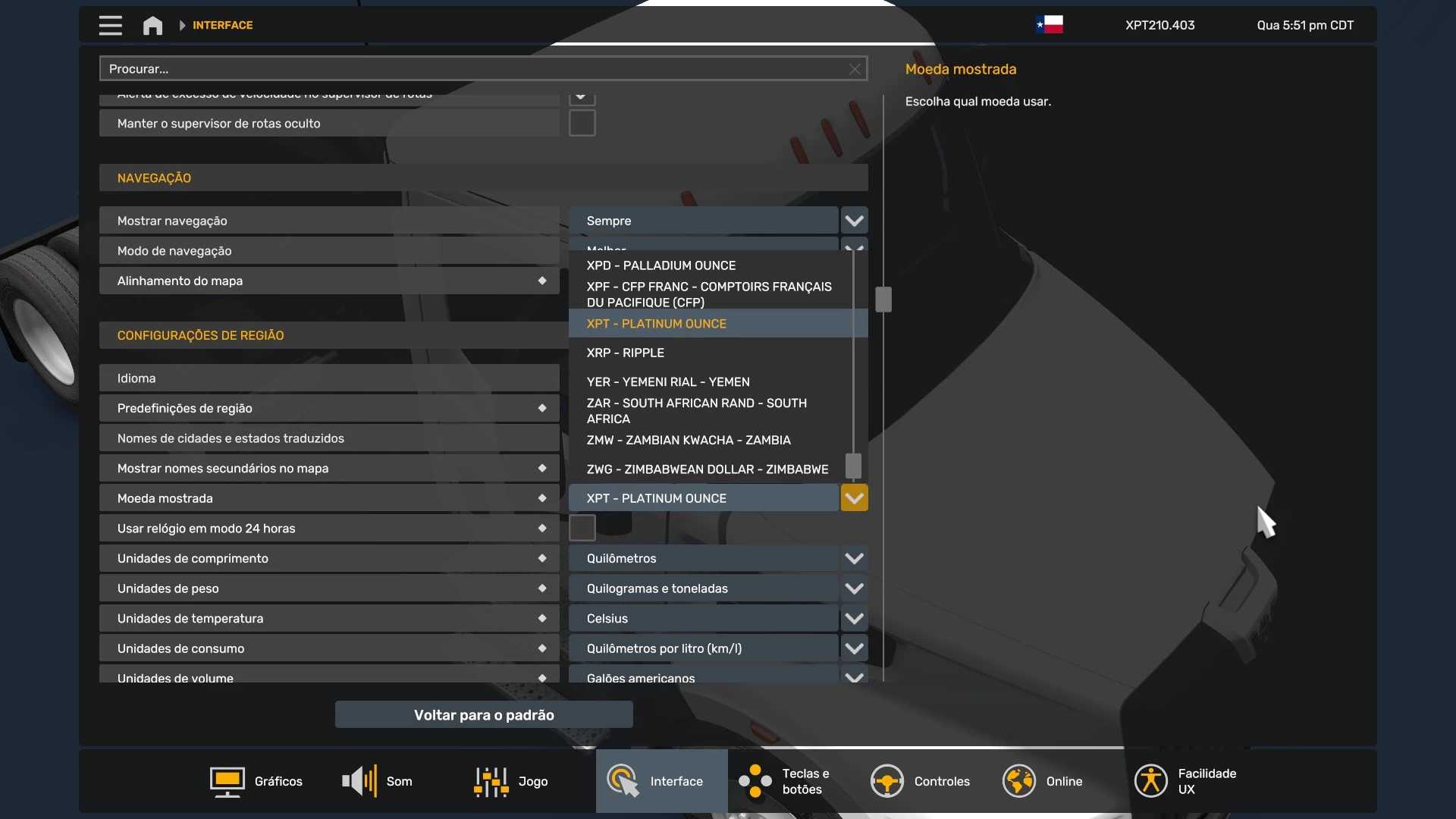Expand the Mostrar navegação Sempre dropdown

[854, 221]
